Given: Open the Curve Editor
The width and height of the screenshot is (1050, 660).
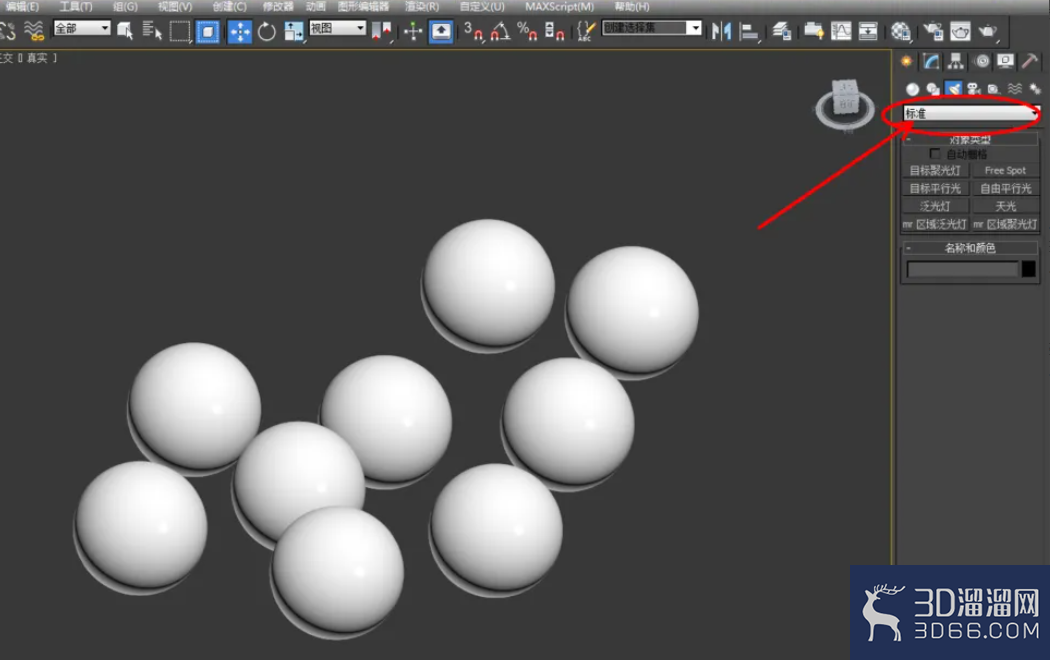Looking at the screenshot, I should click(x=841, y=31).
